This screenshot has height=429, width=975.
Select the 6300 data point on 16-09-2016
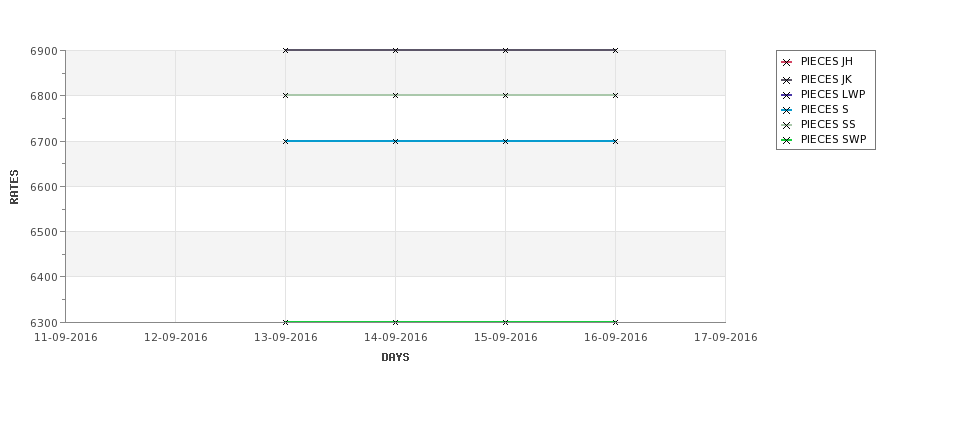point(616,322)
